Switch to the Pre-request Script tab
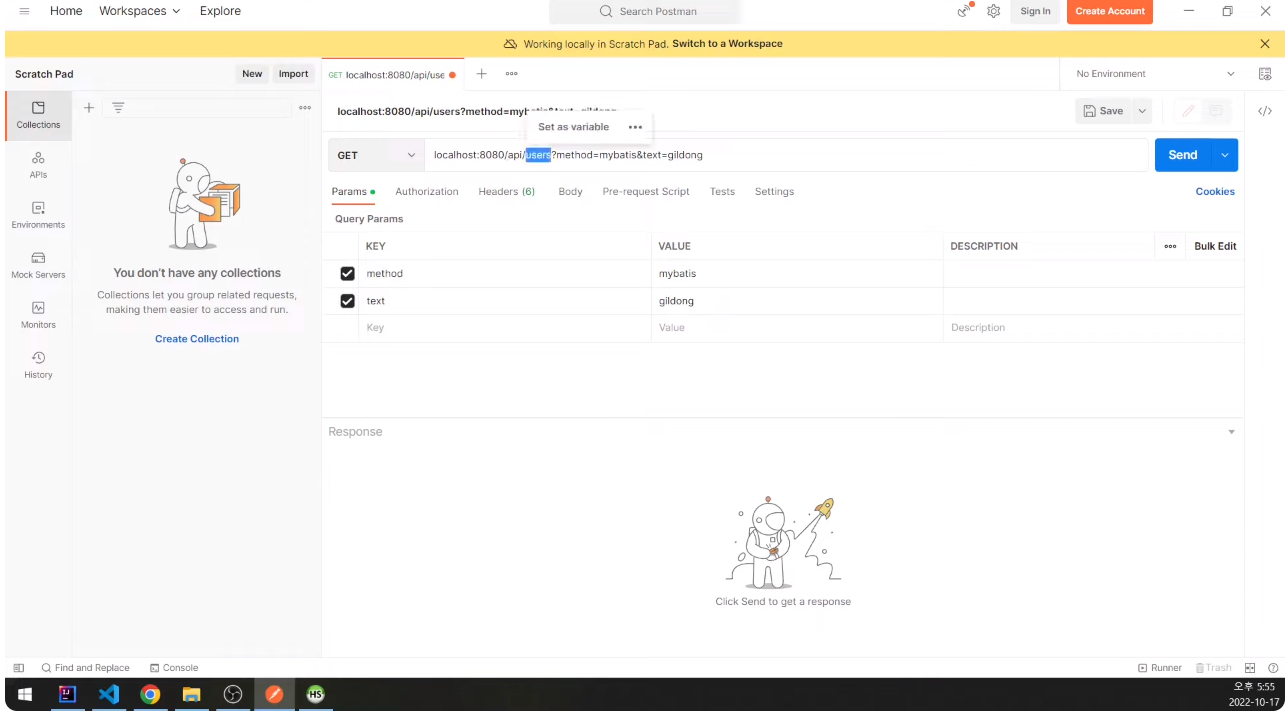Image resolution: width=1287 pixels, height=711 pixels. [x=646, y=192]
